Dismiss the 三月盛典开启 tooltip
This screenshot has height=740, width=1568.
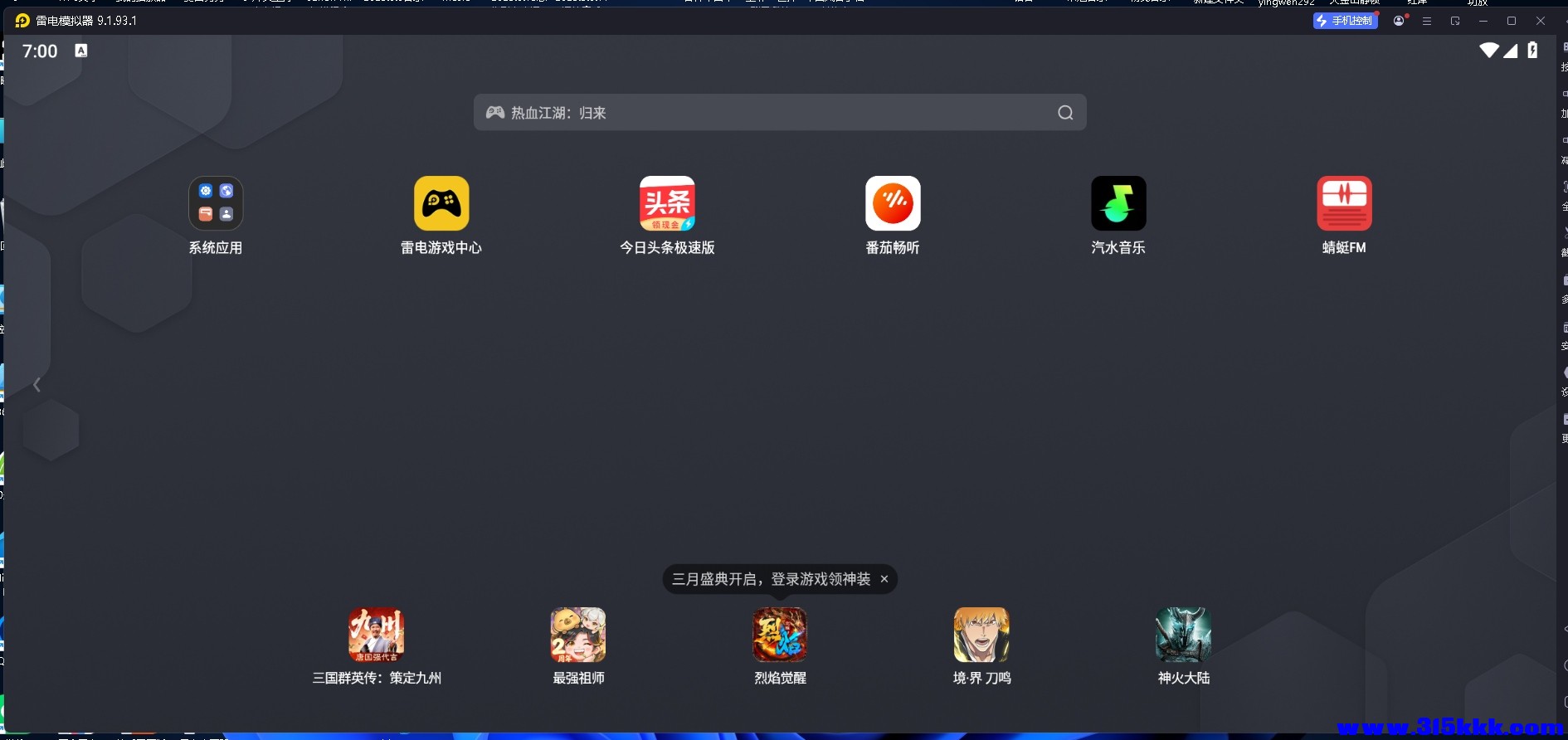884,579
